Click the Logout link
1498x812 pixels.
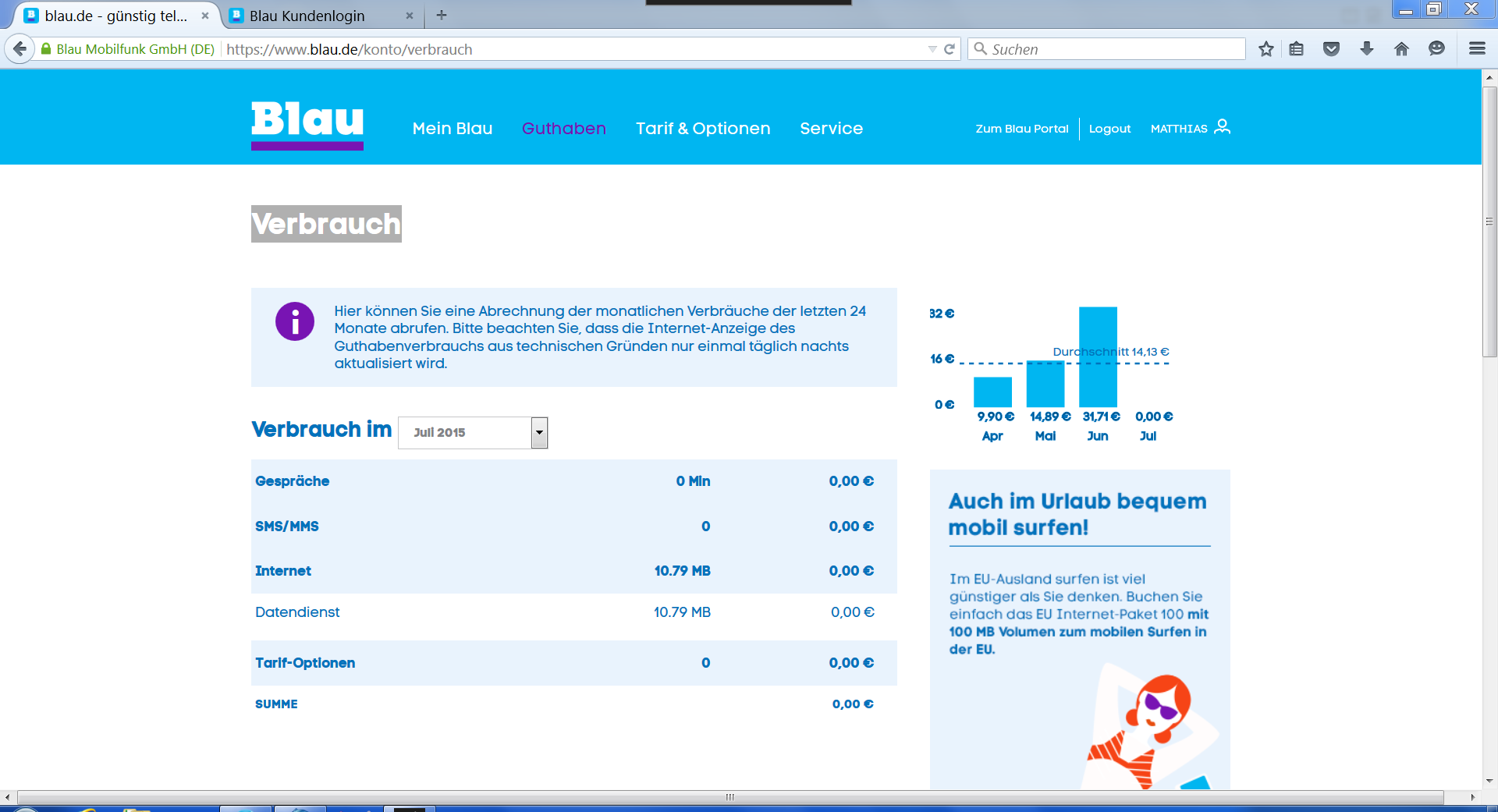coord(1110,129)
